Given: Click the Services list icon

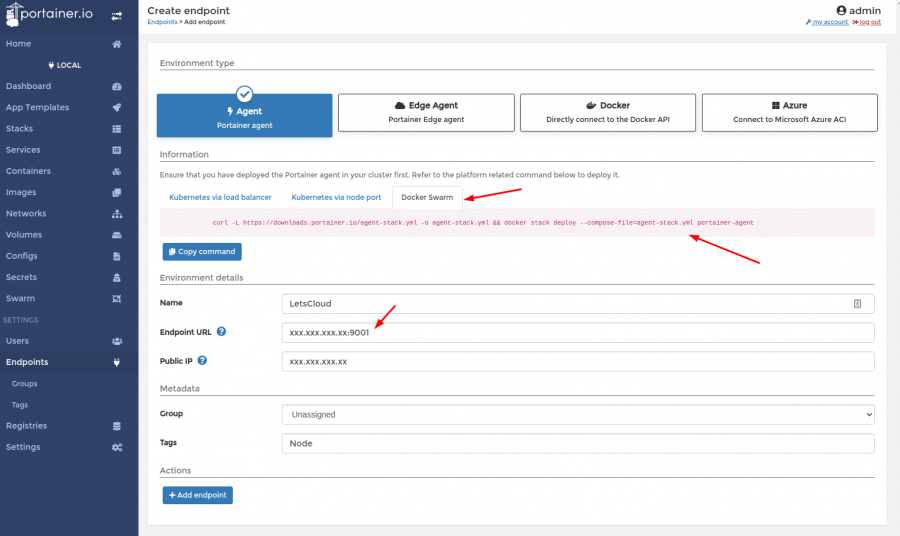Looking at the screenshot, I should coord(117,150).
